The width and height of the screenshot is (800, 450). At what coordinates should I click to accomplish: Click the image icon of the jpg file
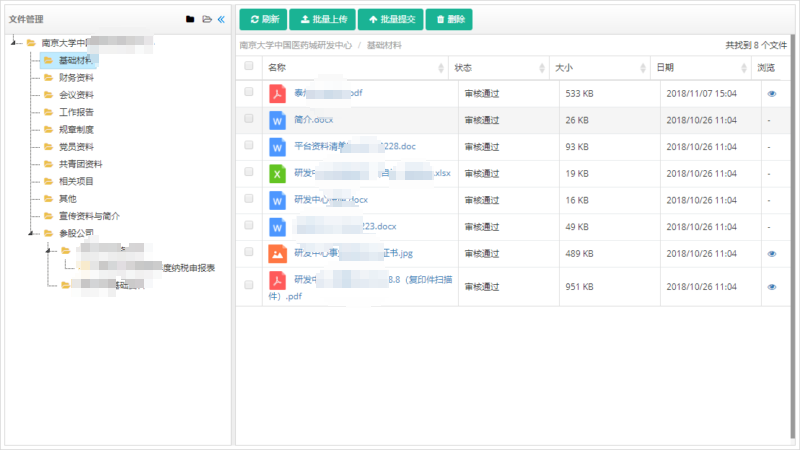tap(278, 253)
